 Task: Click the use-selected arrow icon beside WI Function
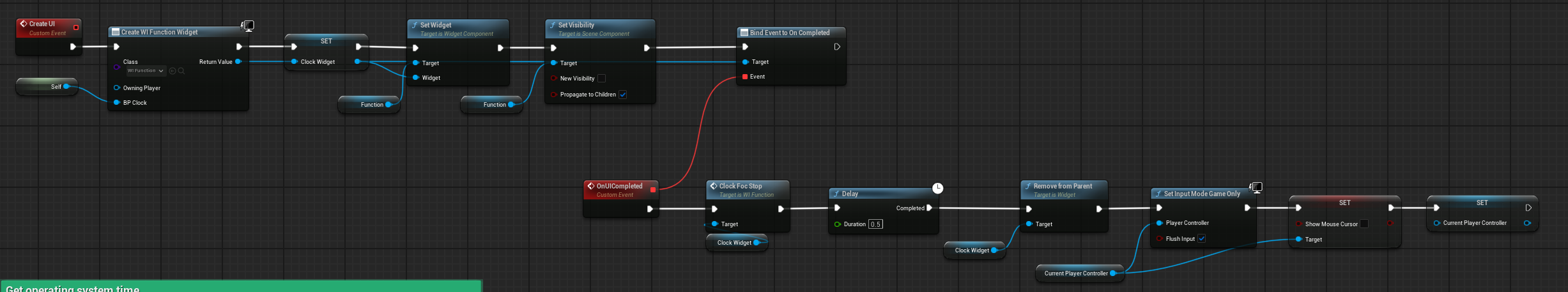click(x=173, y=71)
